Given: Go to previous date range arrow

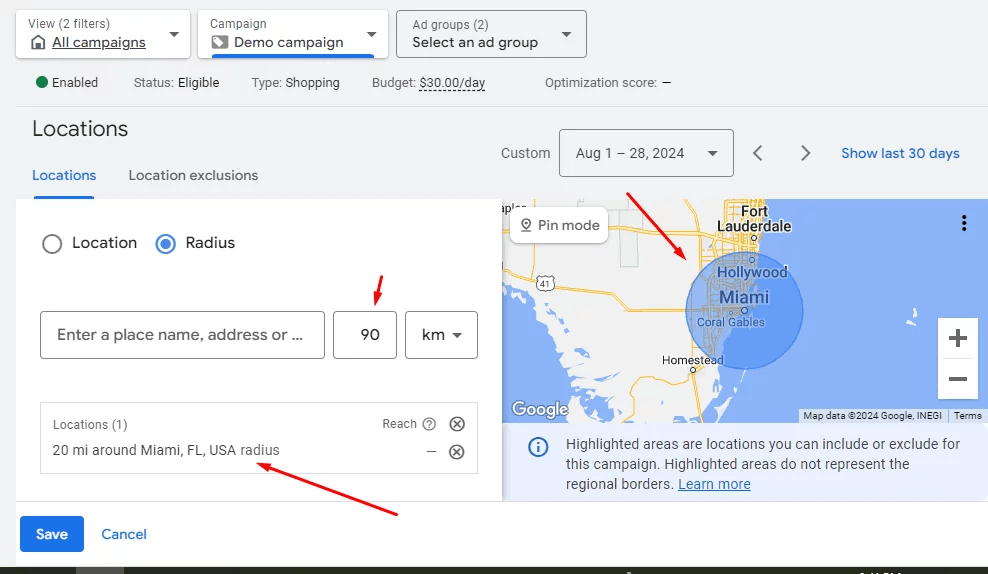Looking at the screenshot, I should [x=758, y=153].
